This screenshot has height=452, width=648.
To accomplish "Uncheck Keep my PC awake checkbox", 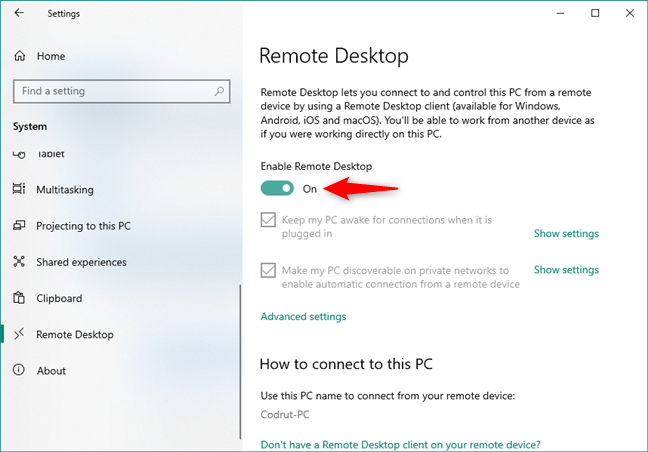I will (268, 219).
